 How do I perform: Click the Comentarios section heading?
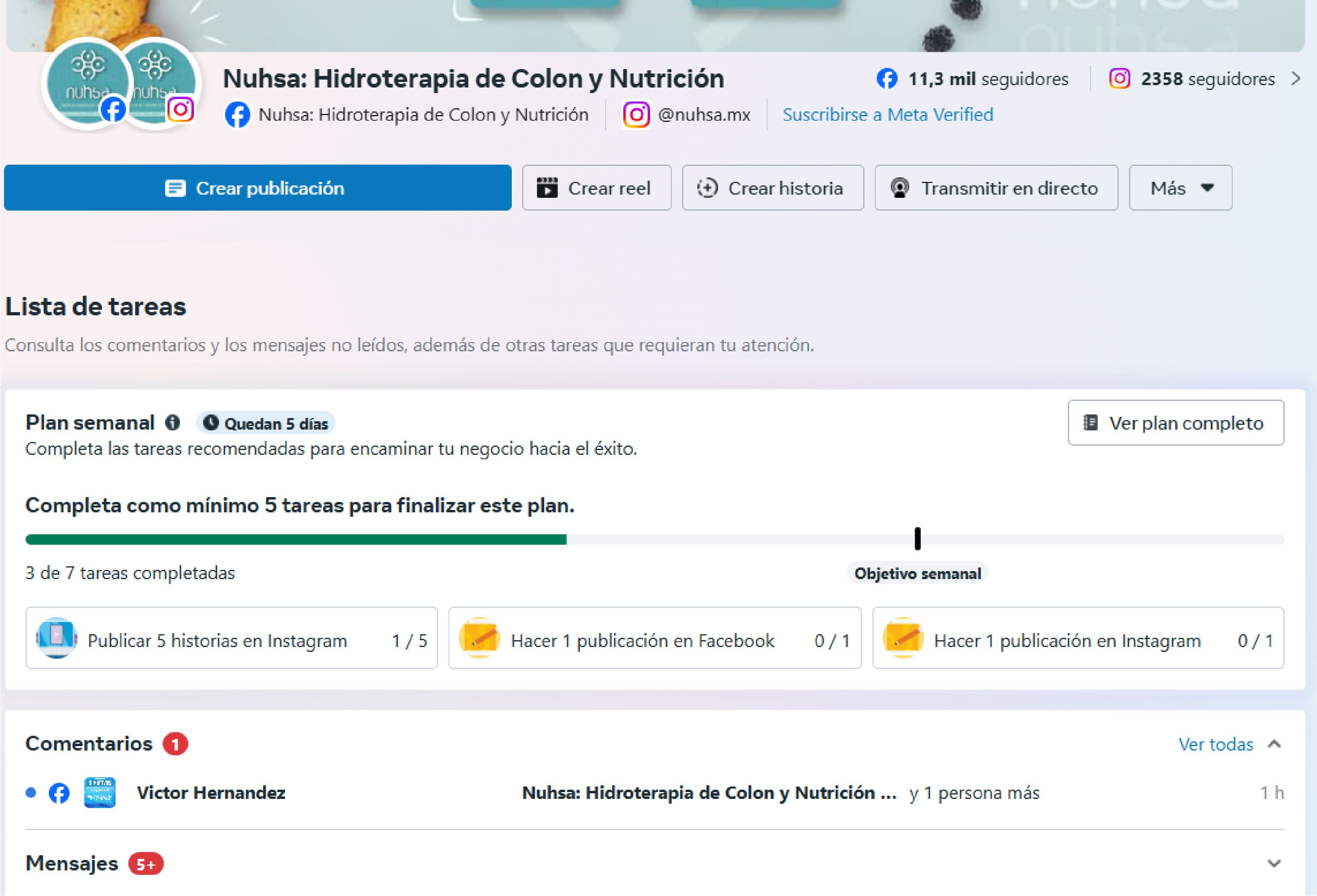(x=89, y=744)
